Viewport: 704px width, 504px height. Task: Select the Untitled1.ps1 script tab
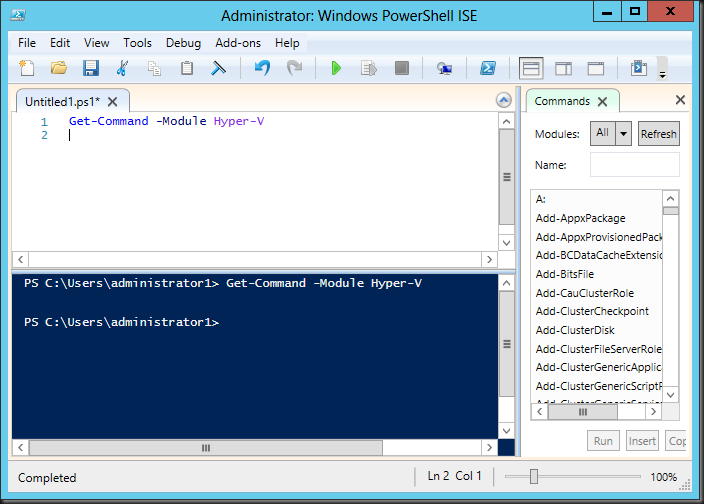tap(62, 102)
